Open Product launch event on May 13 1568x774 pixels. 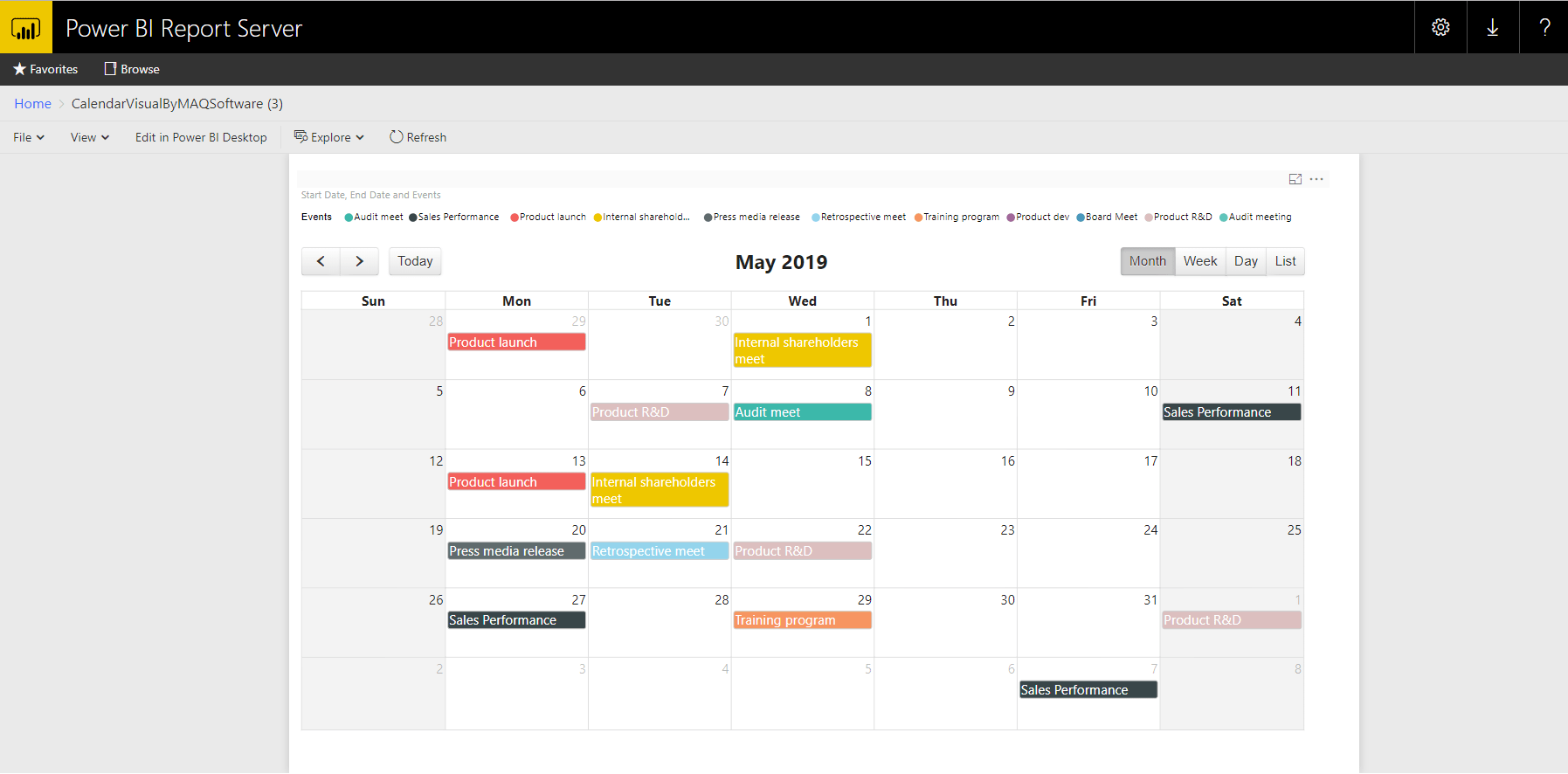coord(516,482)
